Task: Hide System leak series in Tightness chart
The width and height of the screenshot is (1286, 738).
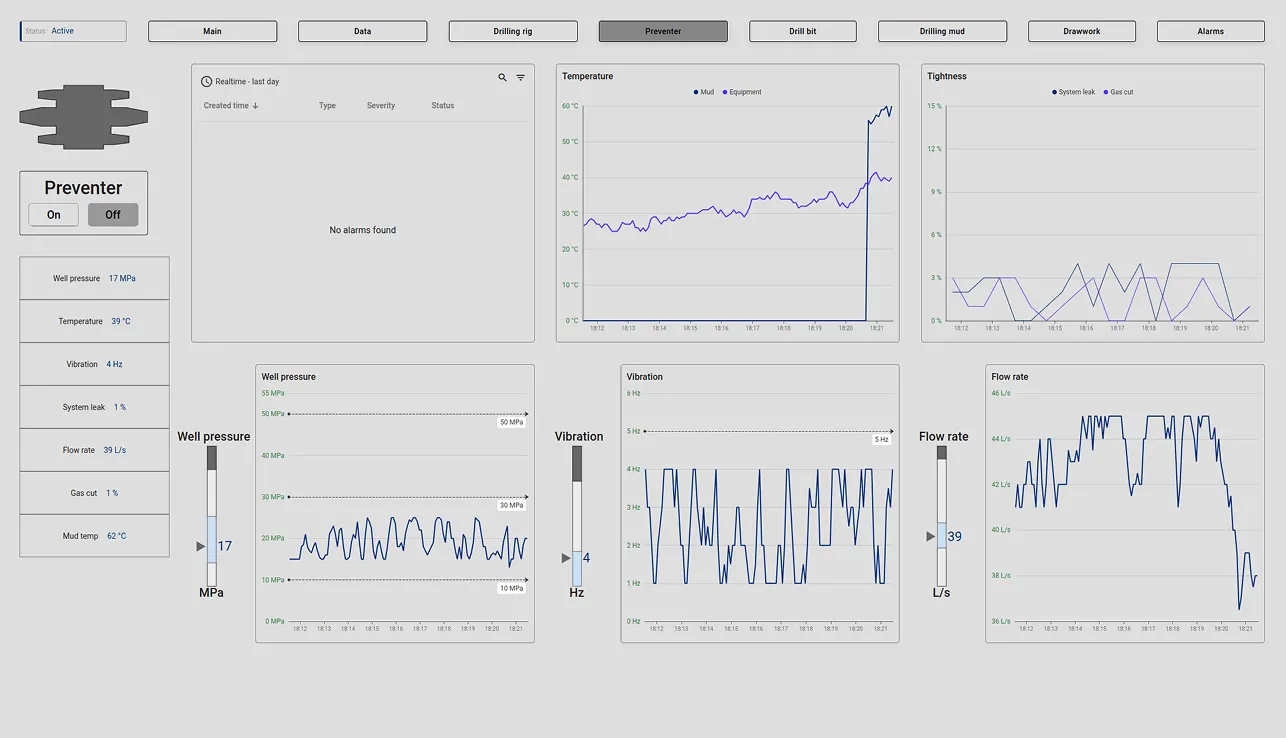Action: [1073, 92]
